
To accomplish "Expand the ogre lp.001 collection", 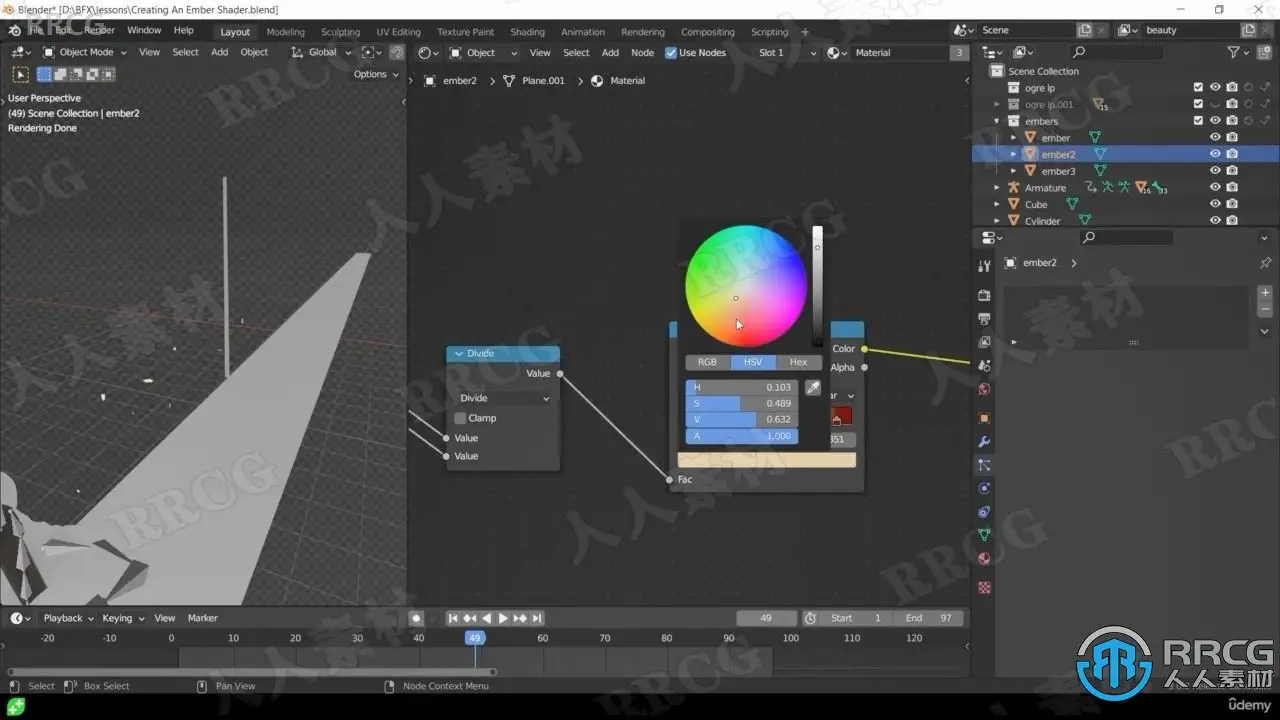I will [x=997, y=104].
